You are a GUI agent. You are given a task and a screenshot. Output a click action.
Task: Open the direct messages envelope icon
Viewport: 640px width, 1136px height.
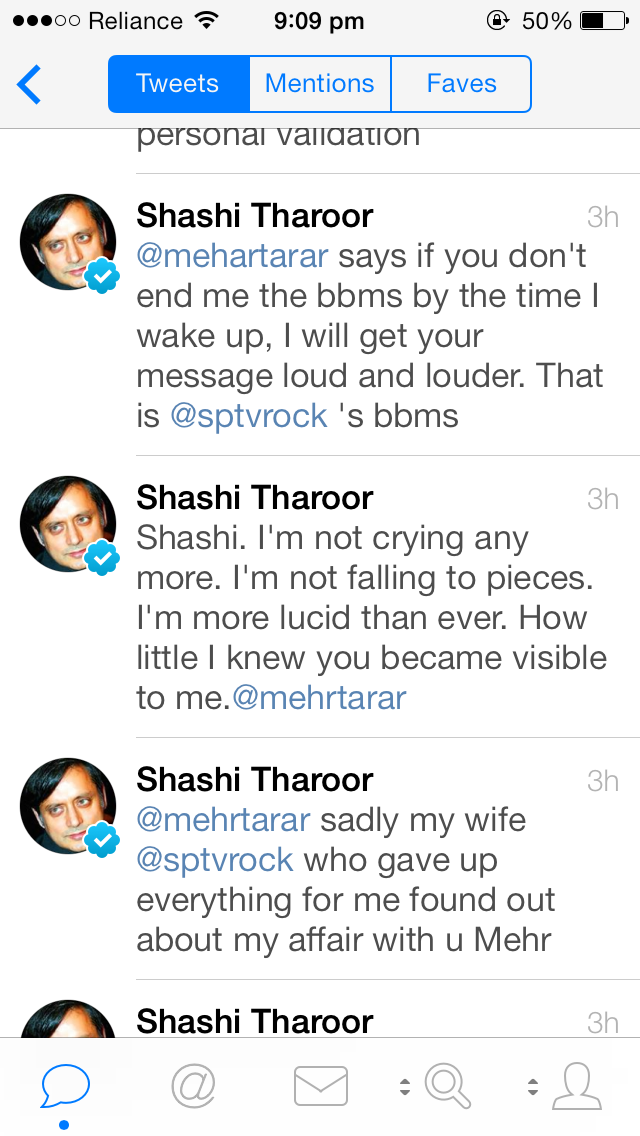pos(321,1086)
